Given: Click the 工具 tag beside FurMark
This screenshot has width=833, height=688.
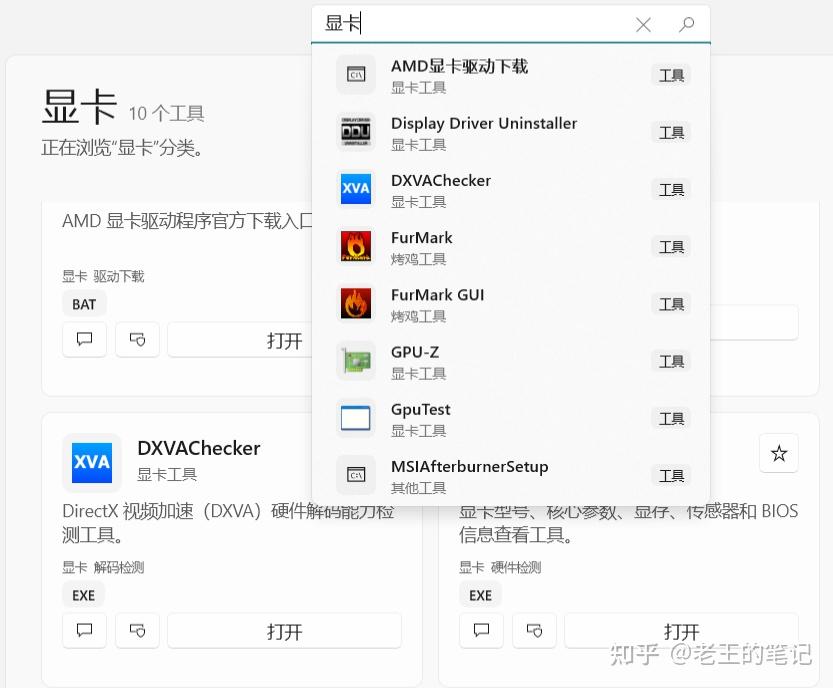Looking at the screenshot, I should pos(672,247).
